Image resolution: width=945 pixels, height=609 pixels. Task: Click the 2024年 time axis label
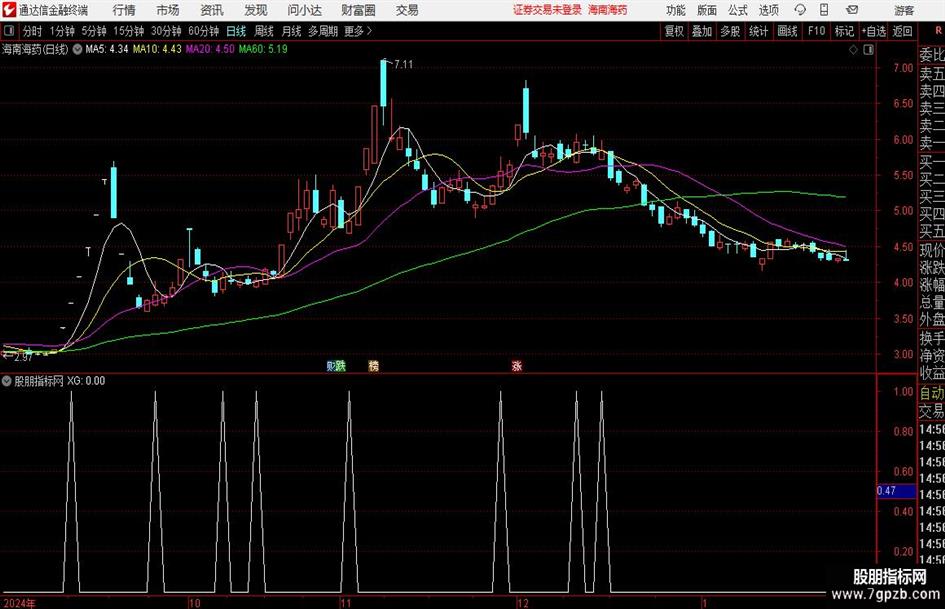tap(19, 603)
